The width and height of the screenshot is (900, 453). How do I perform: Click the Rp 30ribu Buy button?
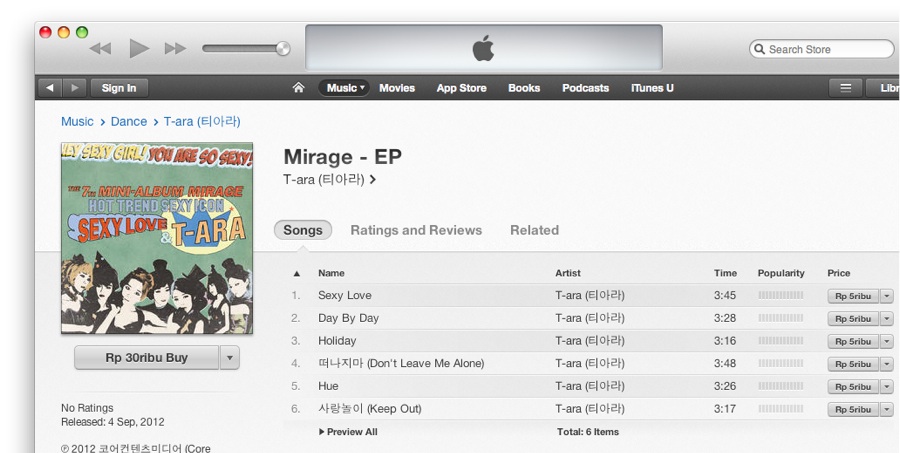pos(146,358)
